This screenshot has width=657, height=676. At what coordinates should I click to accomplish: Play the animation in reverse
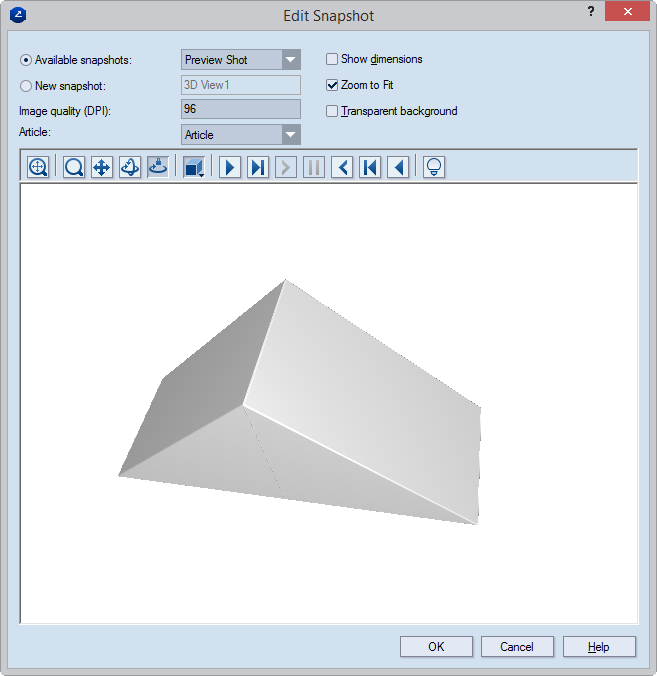pos(398,167)
